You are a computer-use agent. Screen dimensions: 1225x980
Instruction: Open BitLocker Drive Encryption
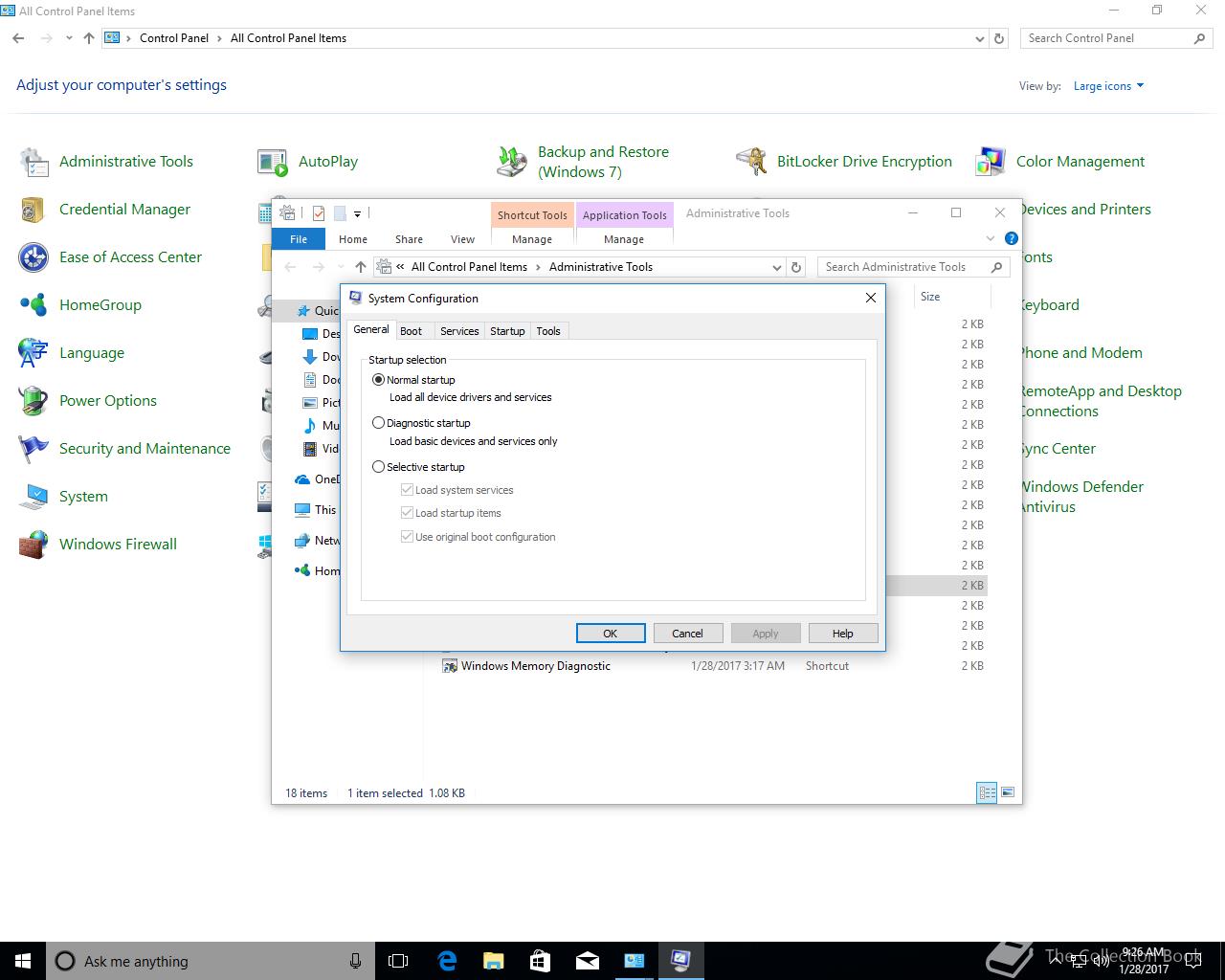(x=844, y=162)
